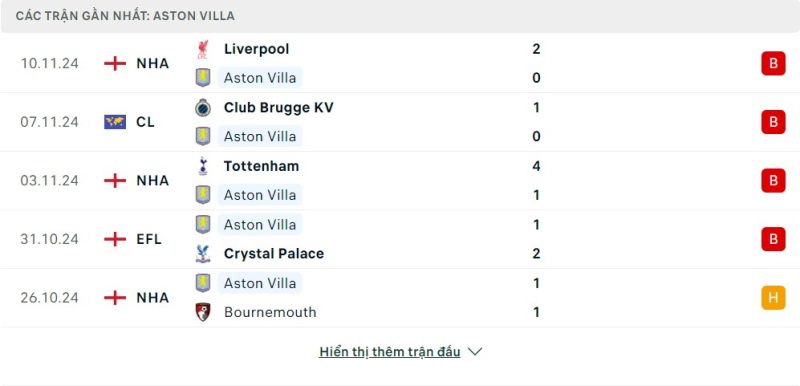This screenshot has height=386, width=800.
Task: Click the Các trận gần nhất: Aston Villa header
Action: pos(125,16)
